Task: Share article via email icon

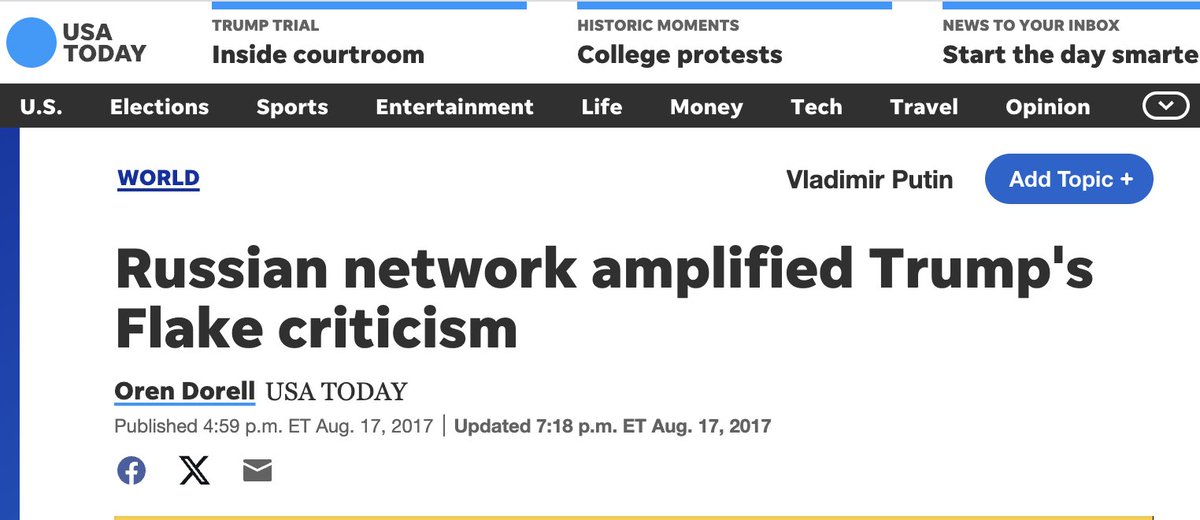Action: pos(257,470)
